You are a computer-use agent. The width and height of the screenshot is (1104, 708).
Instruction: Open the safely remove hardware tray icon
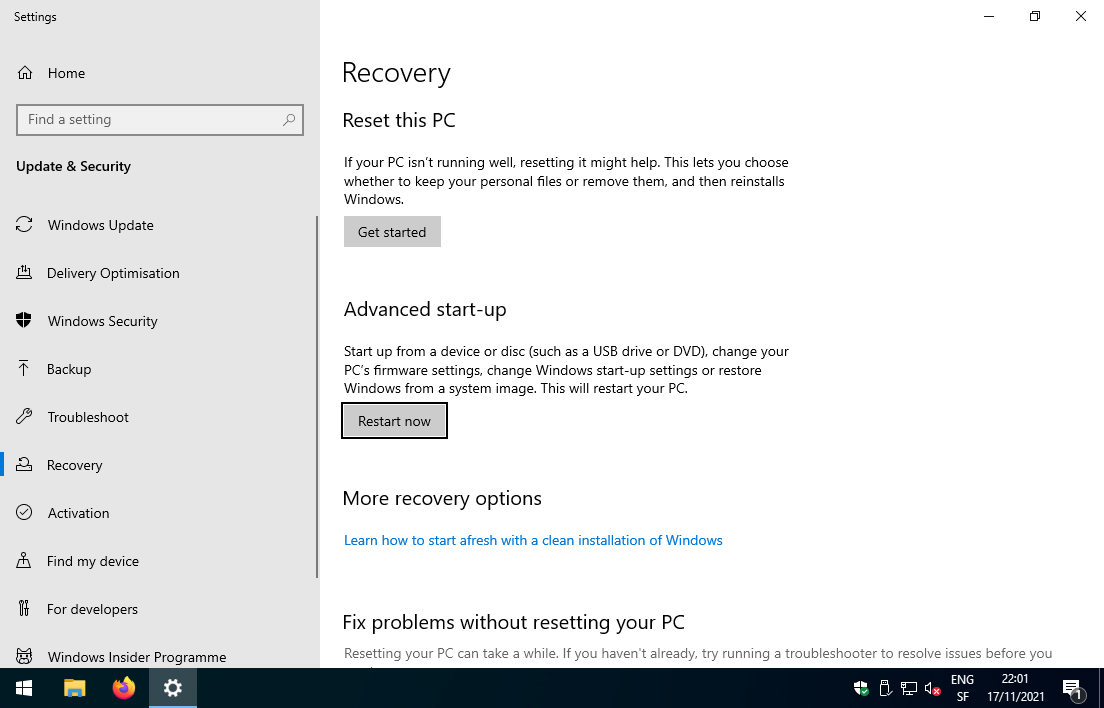pyautogui.click(x=886, y=689)
